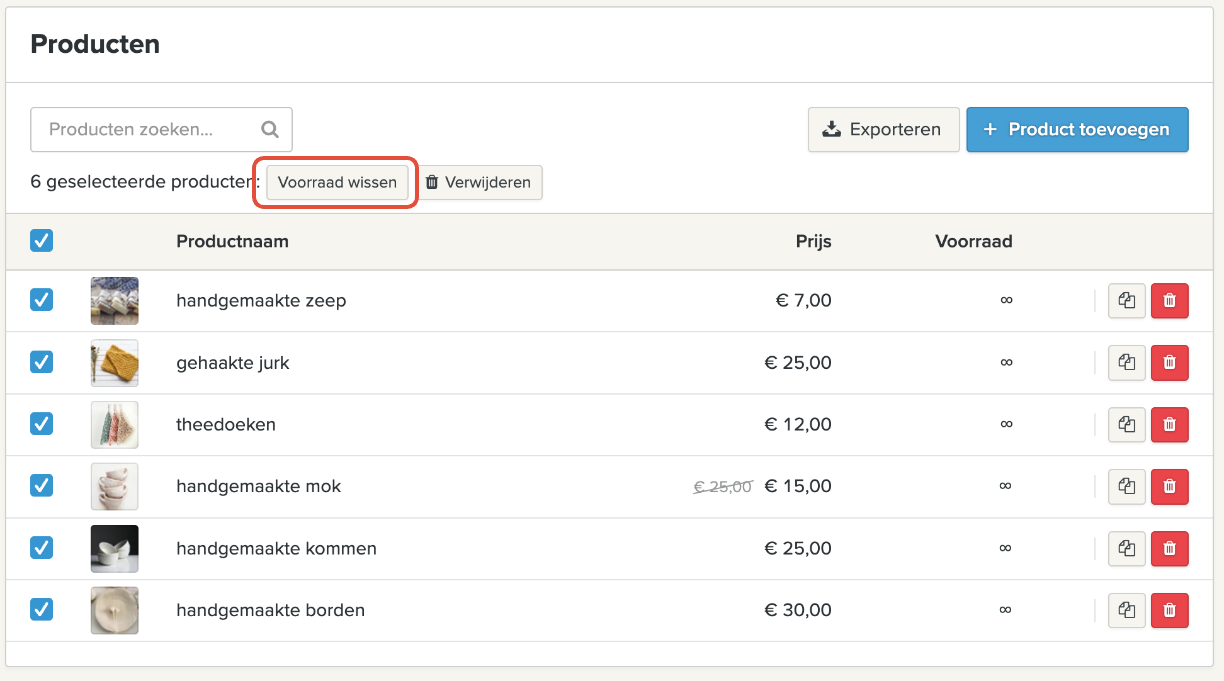Open the handgemaakte mok thumbnail
1224x681 pixels.
tap(114, 486)
